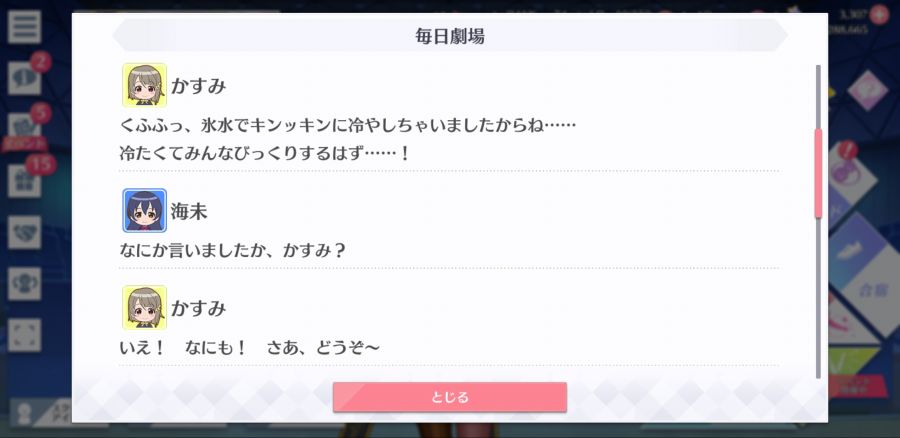
Task: Click the とじる close button
Action: pyautogui.click(x=449, y=397)
